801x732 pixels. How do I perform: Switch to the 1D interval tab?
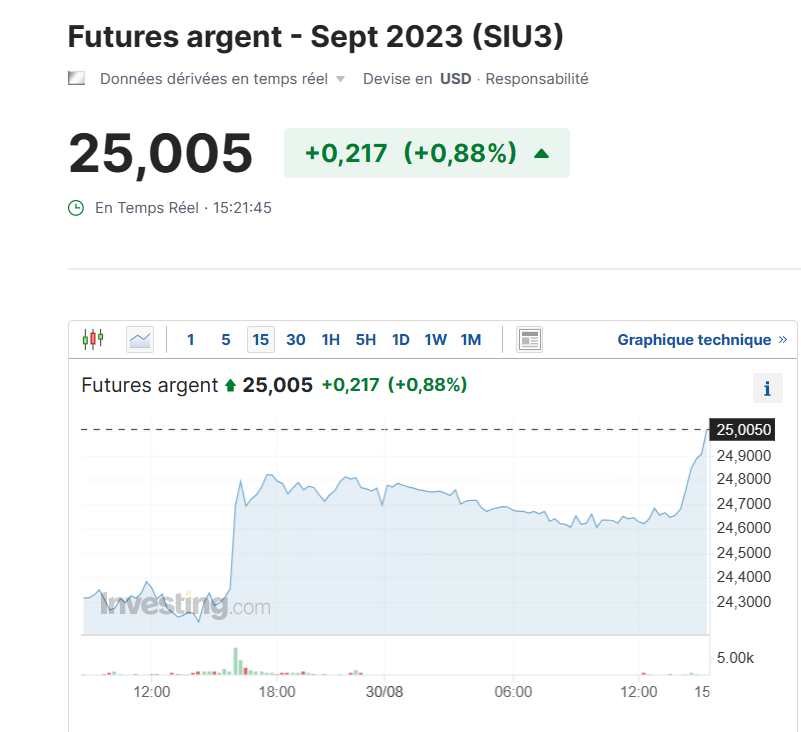click(400, 340)
